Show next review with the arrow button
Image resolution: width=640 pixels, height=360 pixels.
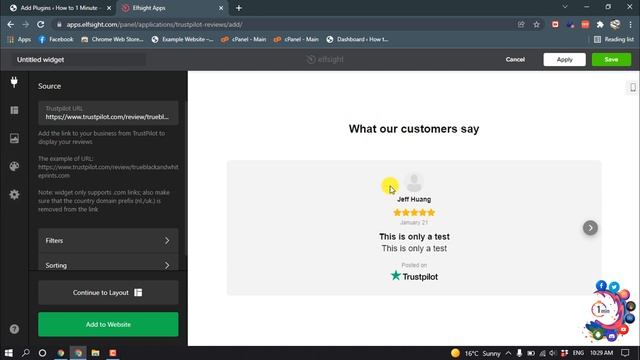pyautogui.click(x=590, y=228)
